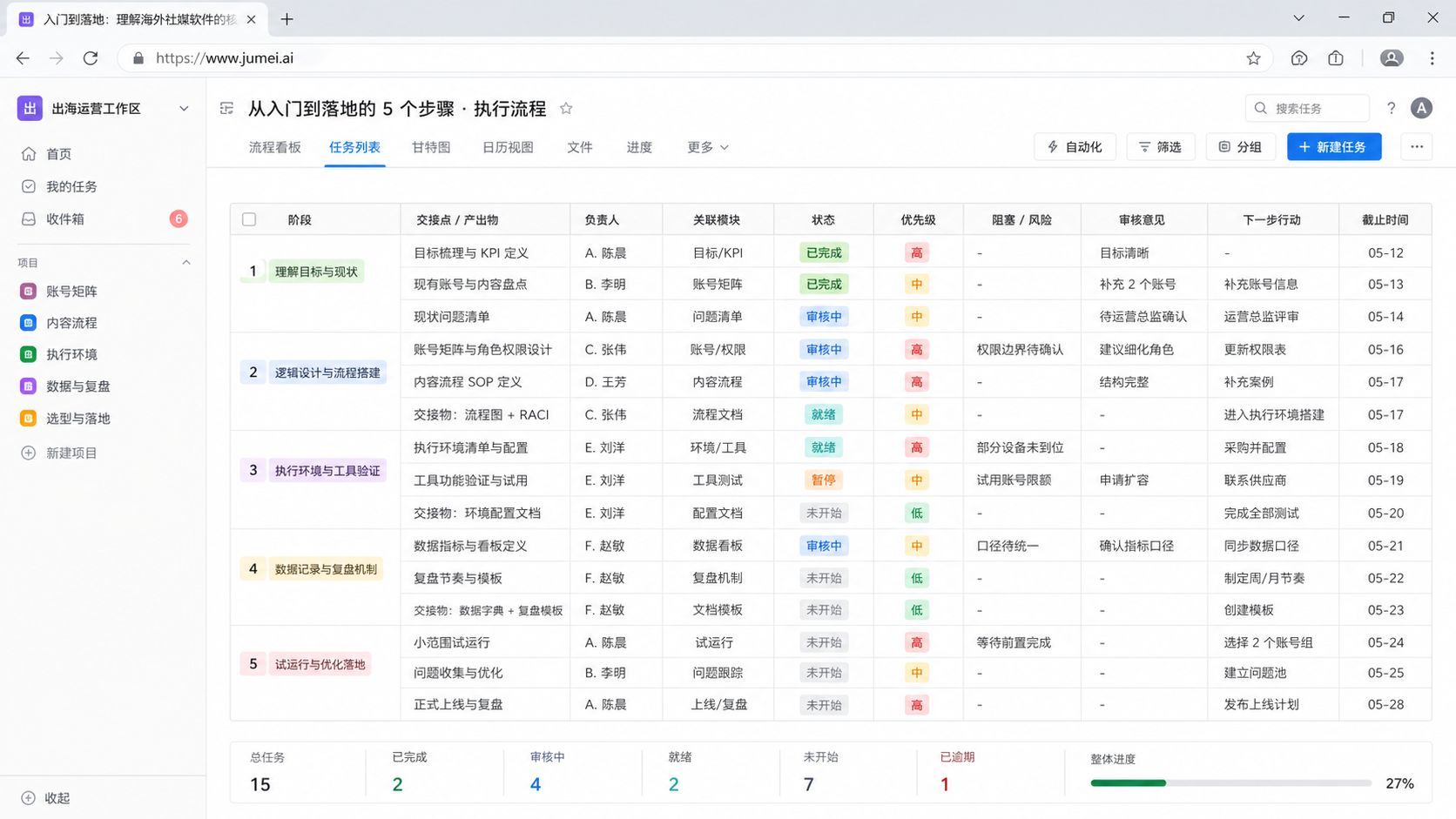Open the 选型与落地 project icon
The image size is (1456, 819).
28,419
